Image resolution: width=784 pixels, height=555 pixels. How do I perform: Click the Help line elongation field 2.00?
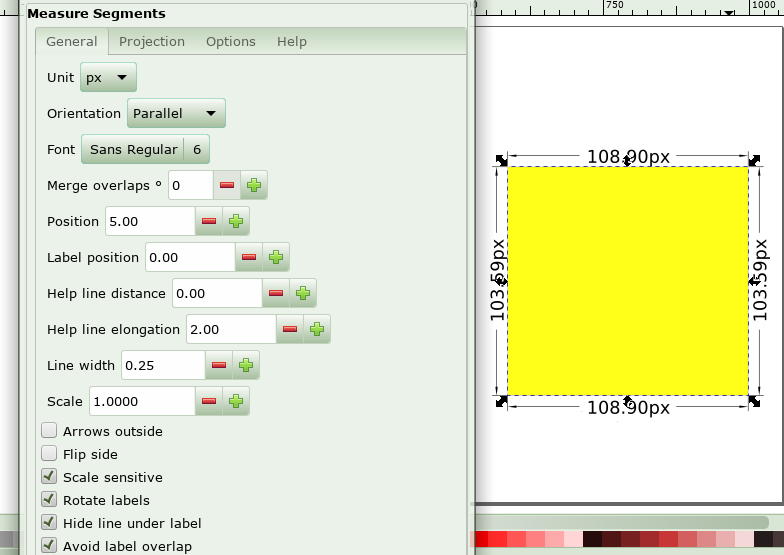pyautogui.click(x=231, y=329)
